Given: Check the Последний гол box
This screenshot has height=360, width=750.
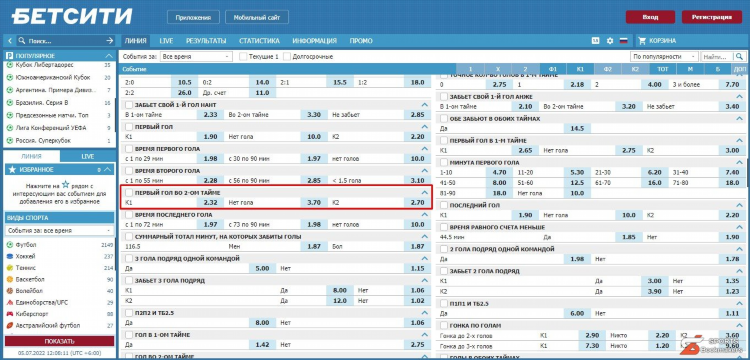Looking at the screenshot, I should (444, 205).
